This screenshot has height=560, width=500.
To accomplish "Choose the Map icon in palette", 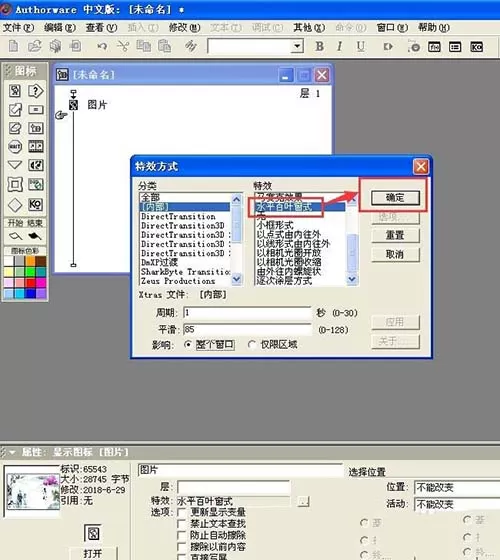I will (x=36, y=128).
